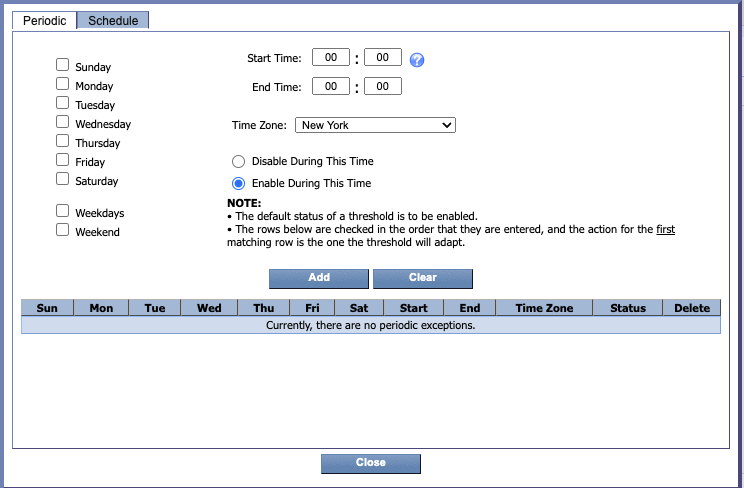The width and height of the screenshot is (744, 488).
Task: Click the Sat column header
Action: coord(359,308)
